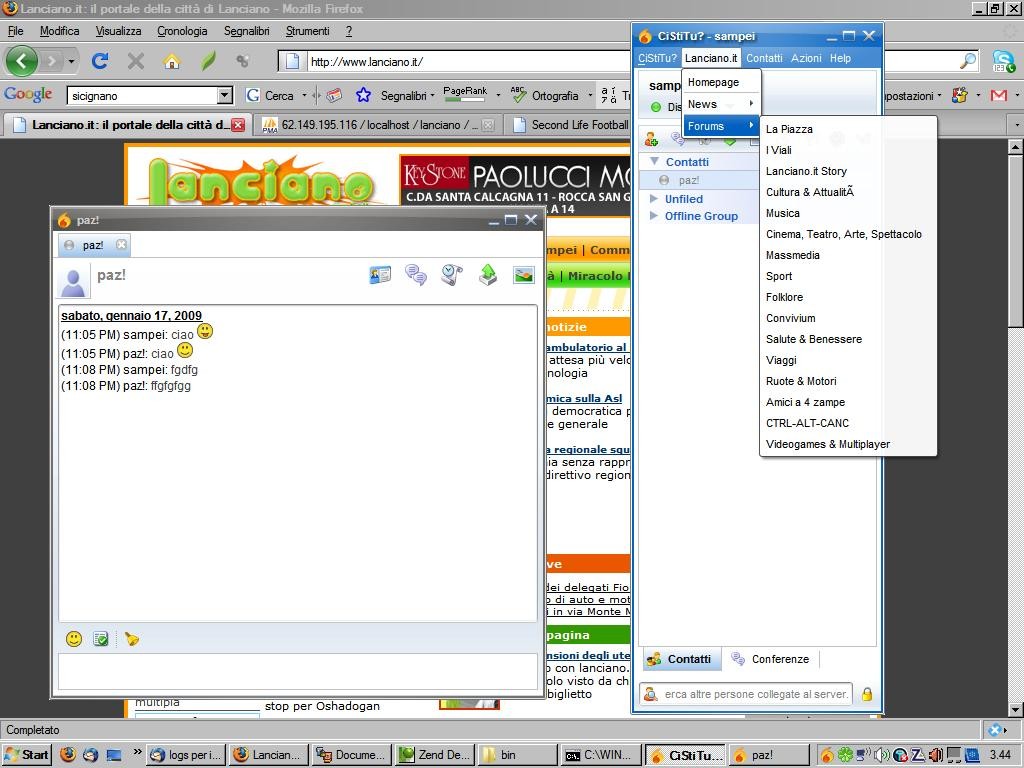Open the Start menu
1024x768 pixels.
tap(26, 755)
